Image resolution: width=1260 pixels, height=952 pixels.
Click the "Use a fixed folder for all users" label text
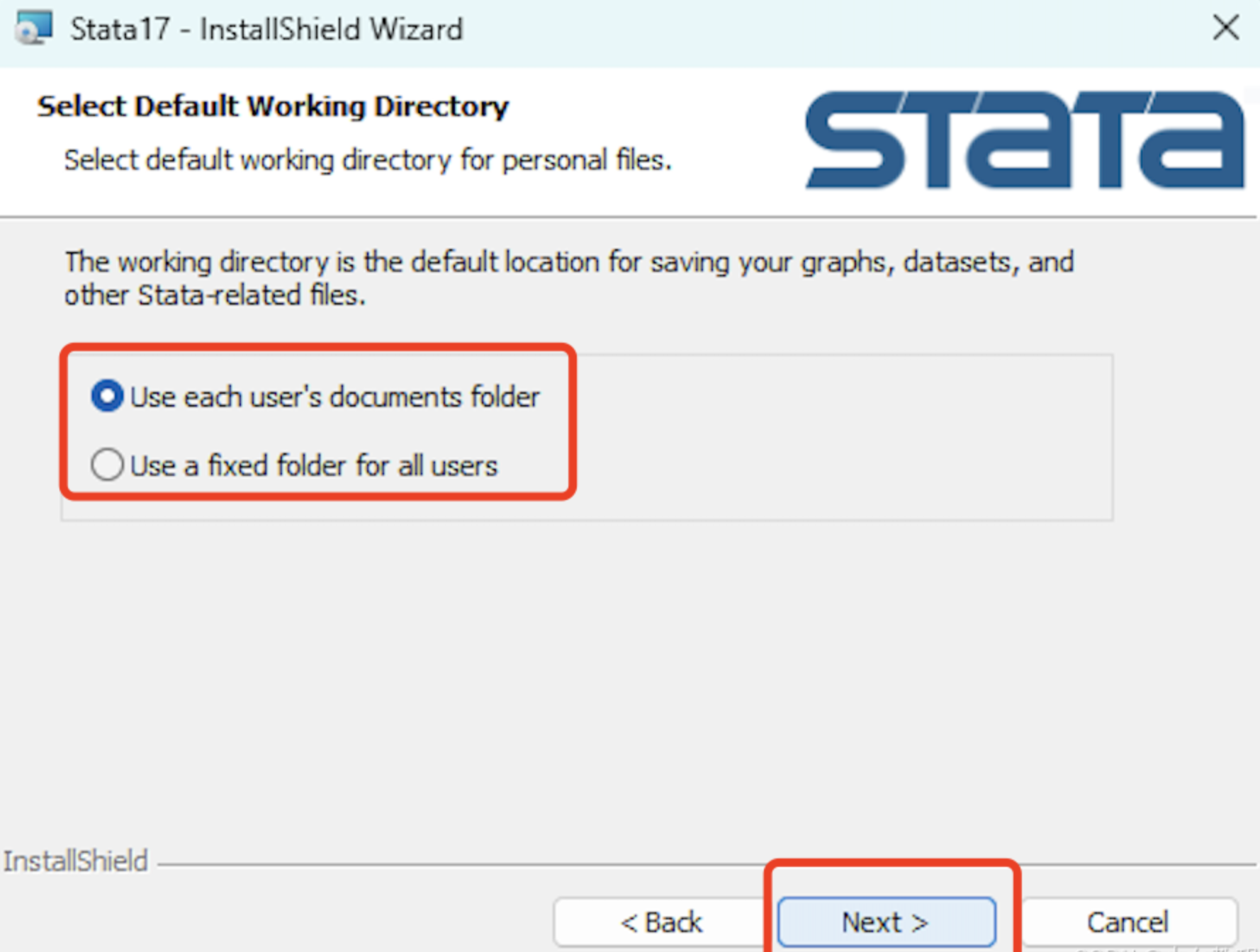(x=314, y=465)
